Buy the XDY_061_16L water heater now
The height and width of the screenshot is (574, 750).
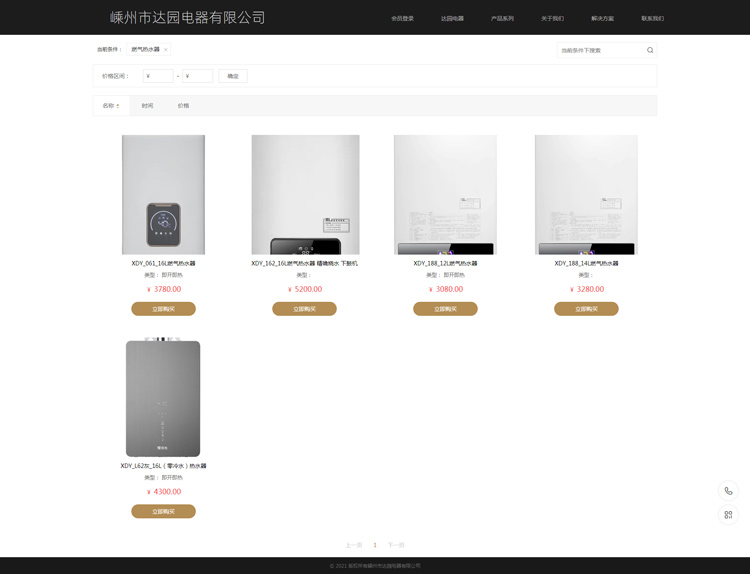[x=164, y=309]
